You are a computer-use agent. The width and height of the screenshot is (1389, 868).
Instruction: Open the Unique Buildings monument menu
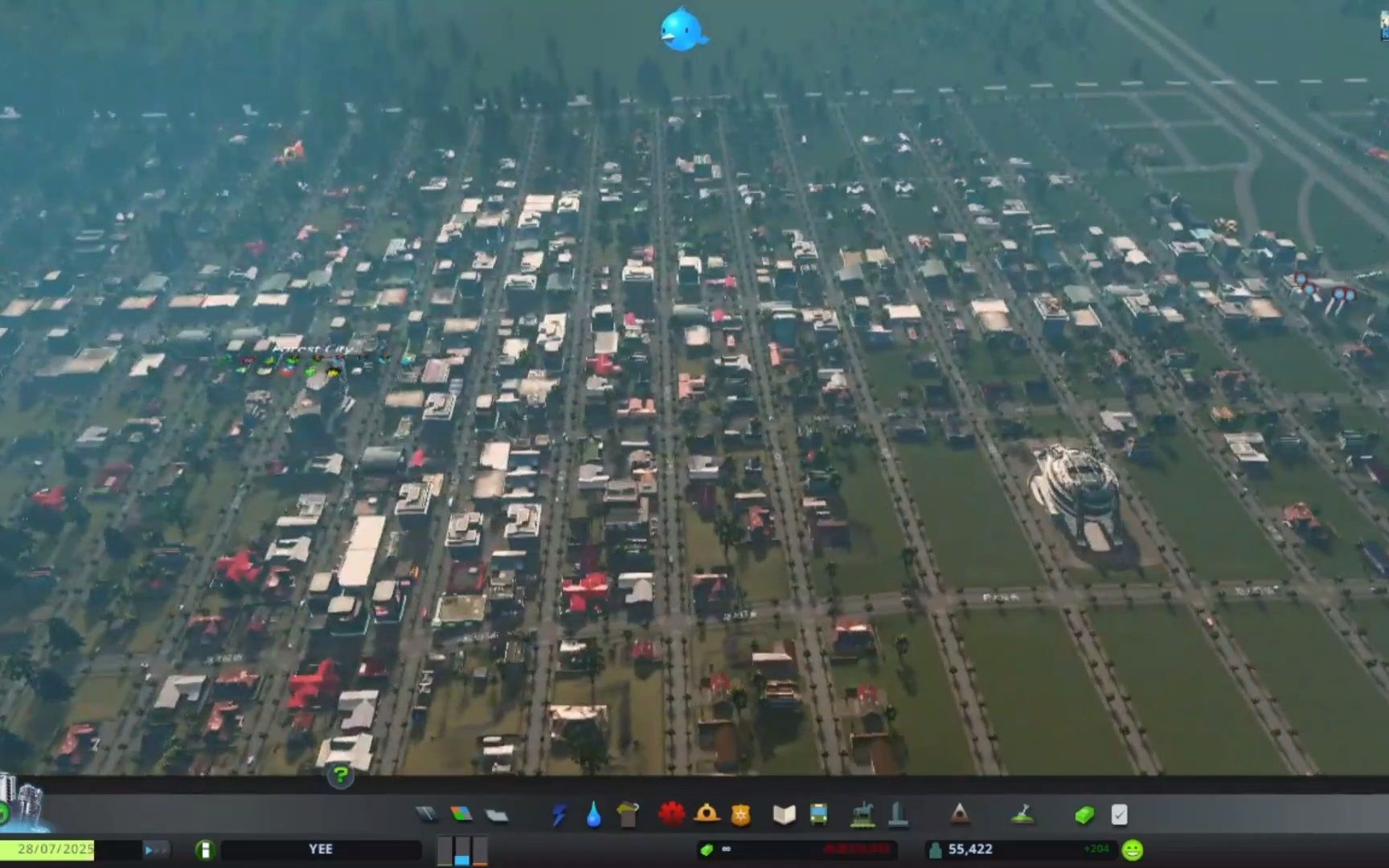(x=898, y=815)
